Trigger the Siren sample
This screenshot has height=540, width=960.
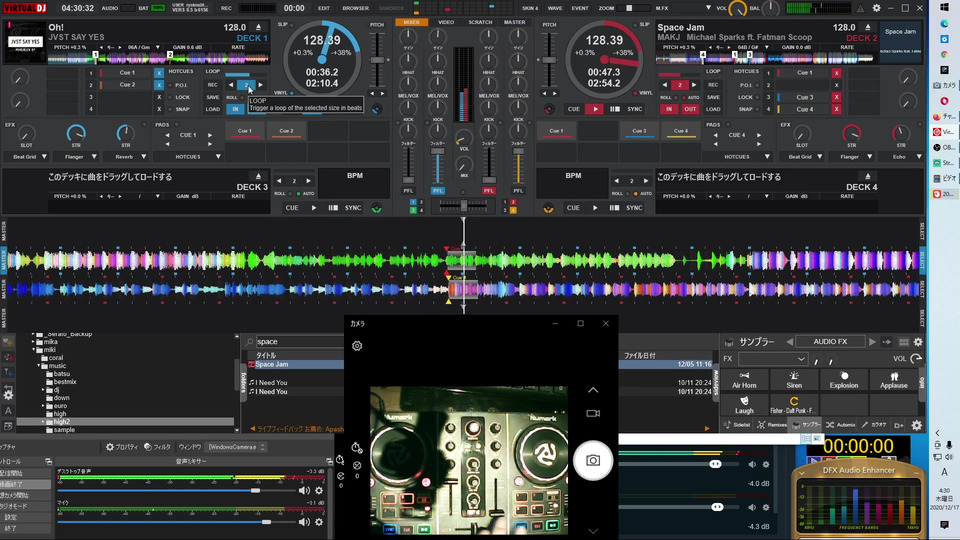(x=794, y=380)
